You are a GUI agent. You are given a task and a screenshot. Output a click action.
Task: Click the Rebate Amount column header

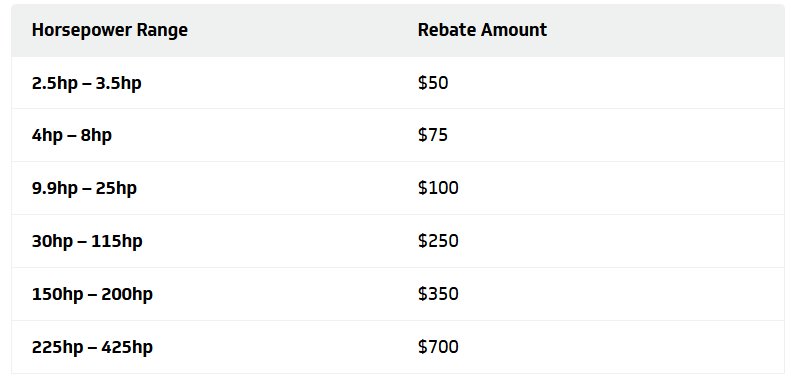click(x=482, y=30)
